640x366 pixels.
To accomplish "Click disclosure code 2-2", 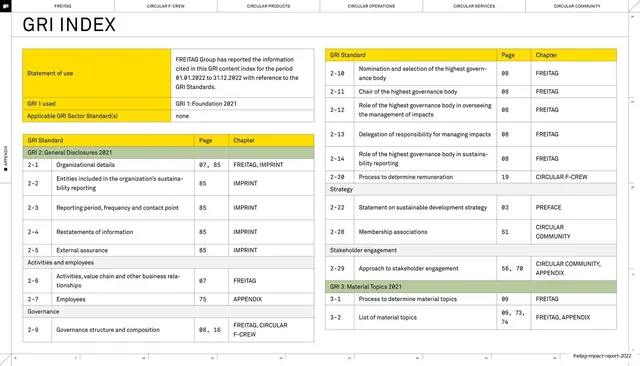I will pos(33,183).
